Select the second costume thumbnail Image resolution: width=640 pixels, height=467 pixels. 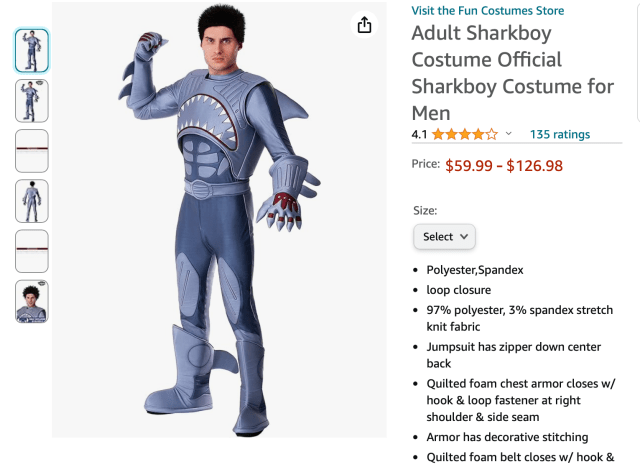click(32, 101)
